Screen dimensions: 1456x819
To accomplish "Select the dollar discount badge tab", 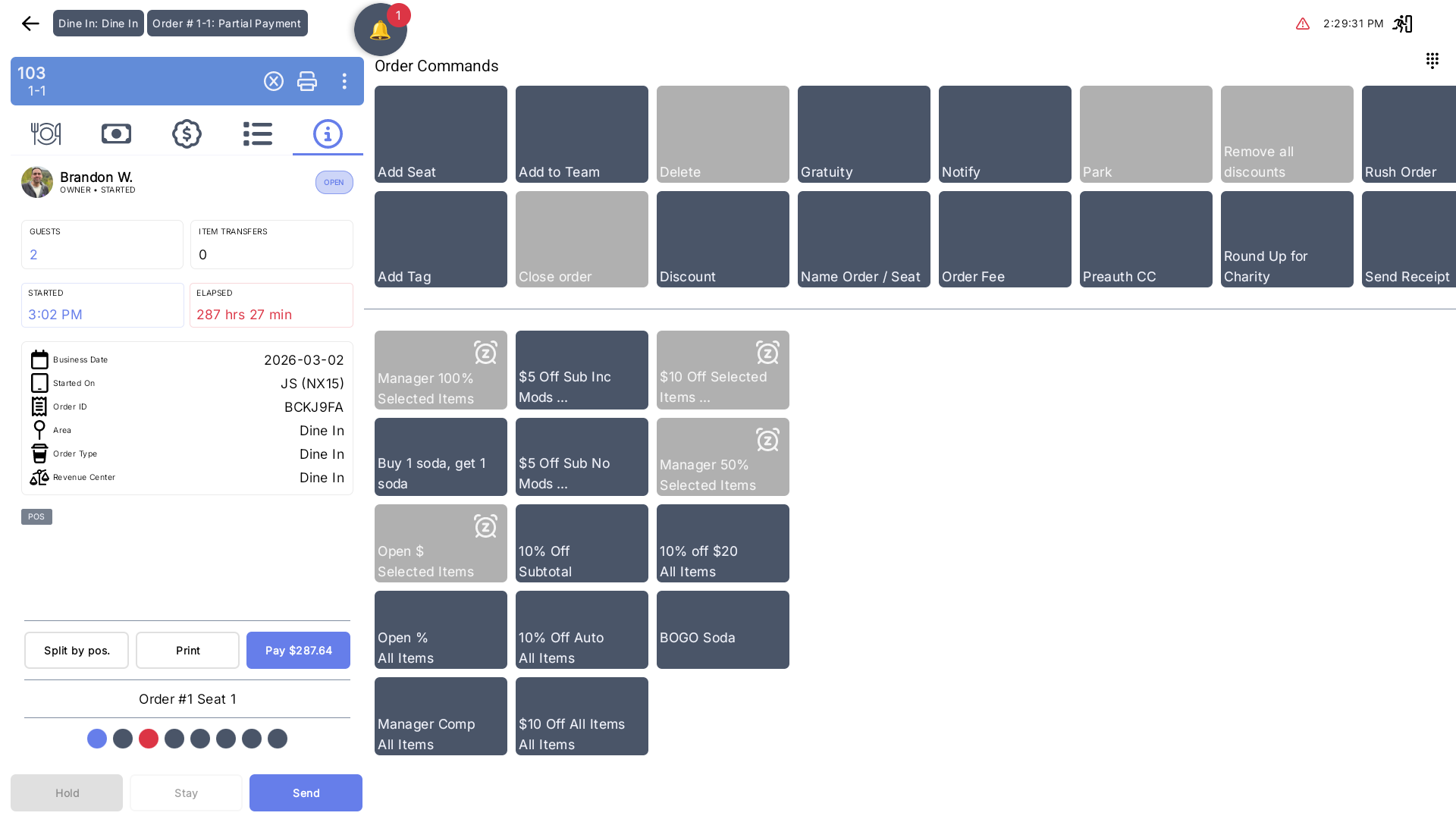I will pyautogui.click(x=187, y=134).
